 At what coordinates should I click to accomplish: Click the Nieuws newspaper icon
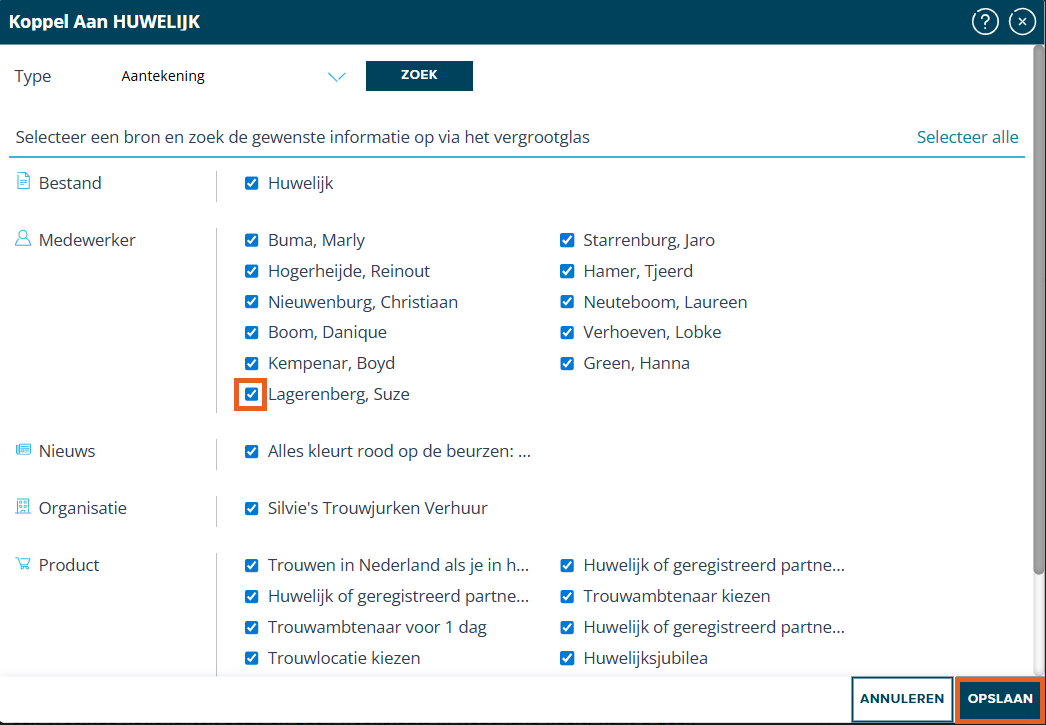coord(24,450)
